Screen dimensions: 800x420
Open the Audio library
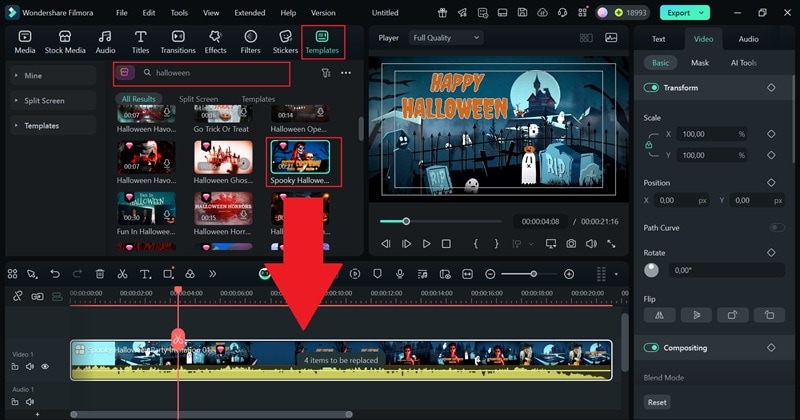click(105, 42)
